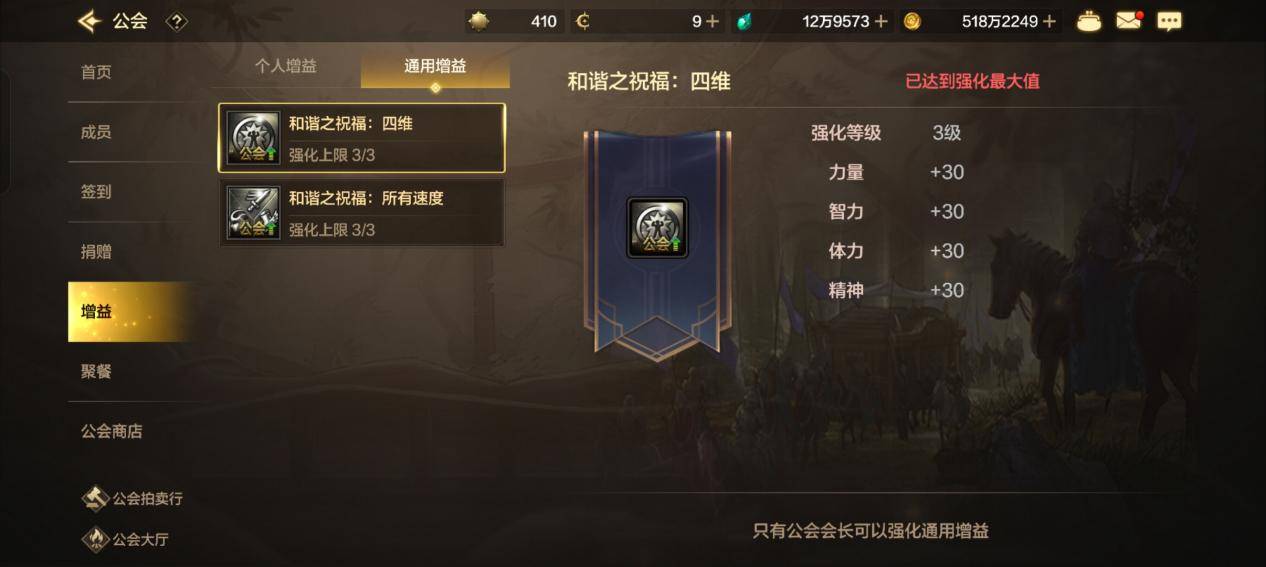Click the guild buff icon on the banner
Image resolution: width=1266 pixels, height=567 pixels.
657,228
